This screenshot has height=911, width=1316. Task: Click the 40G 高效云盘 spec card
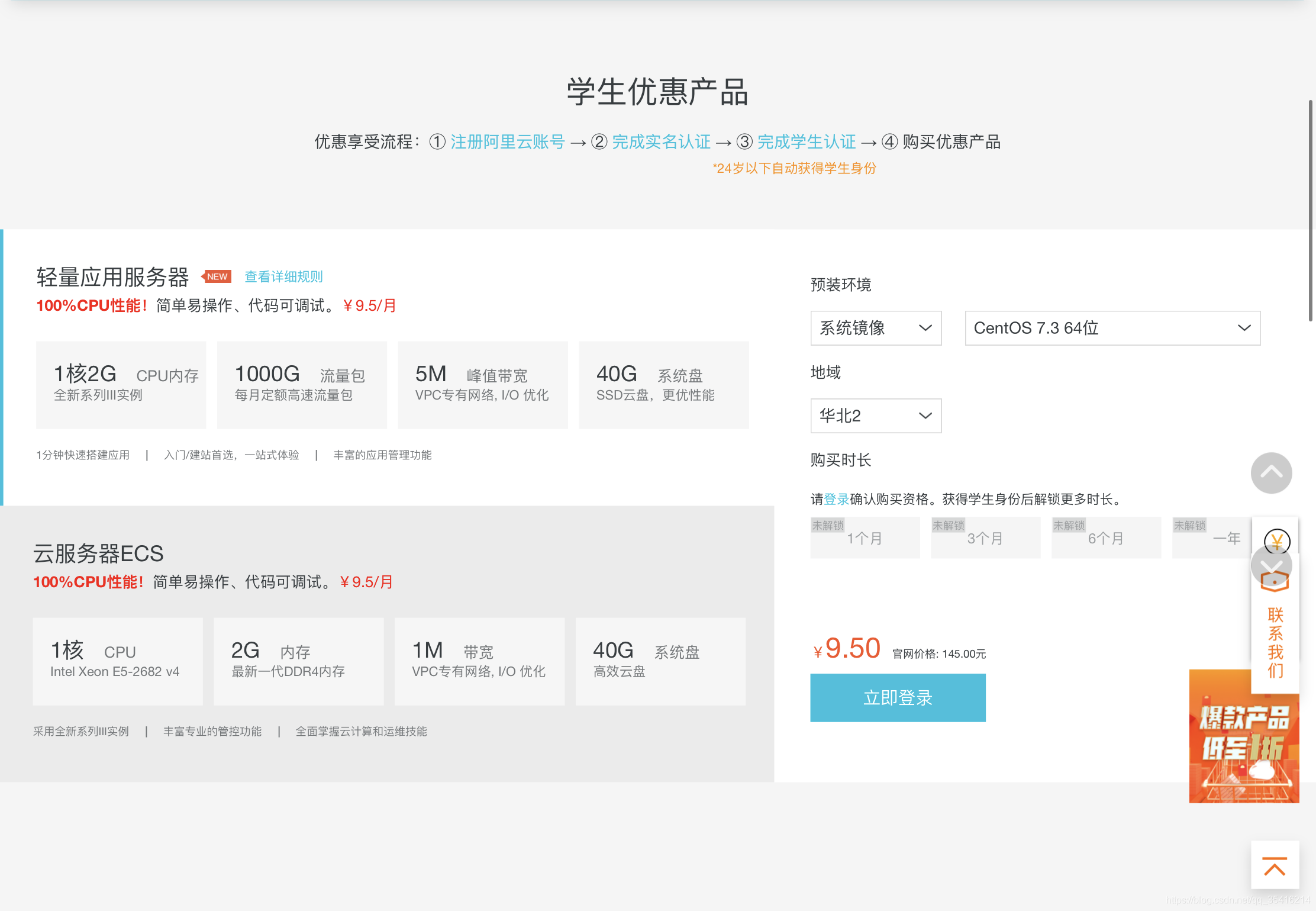click(660, 661)
